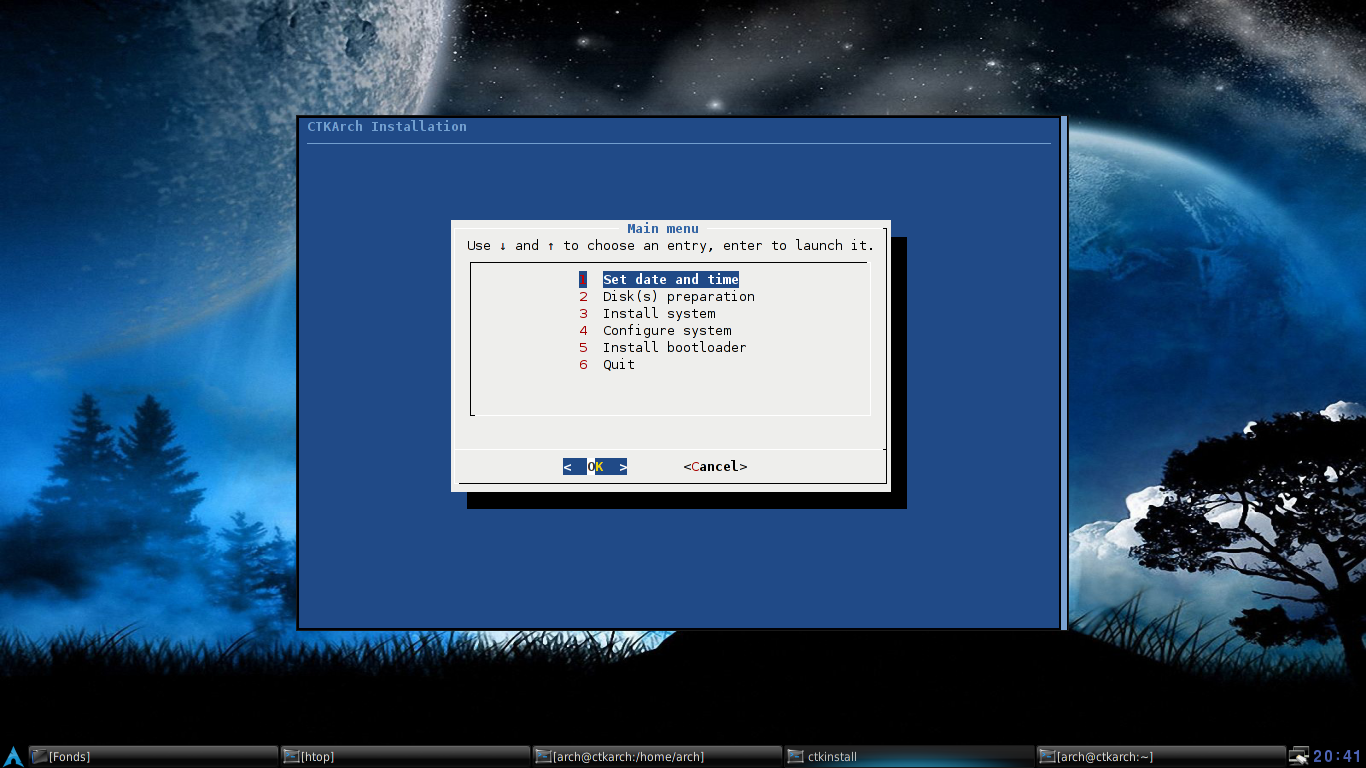
Task: Choose "Configure system" in main menu
Action: (x=667, y=331)
